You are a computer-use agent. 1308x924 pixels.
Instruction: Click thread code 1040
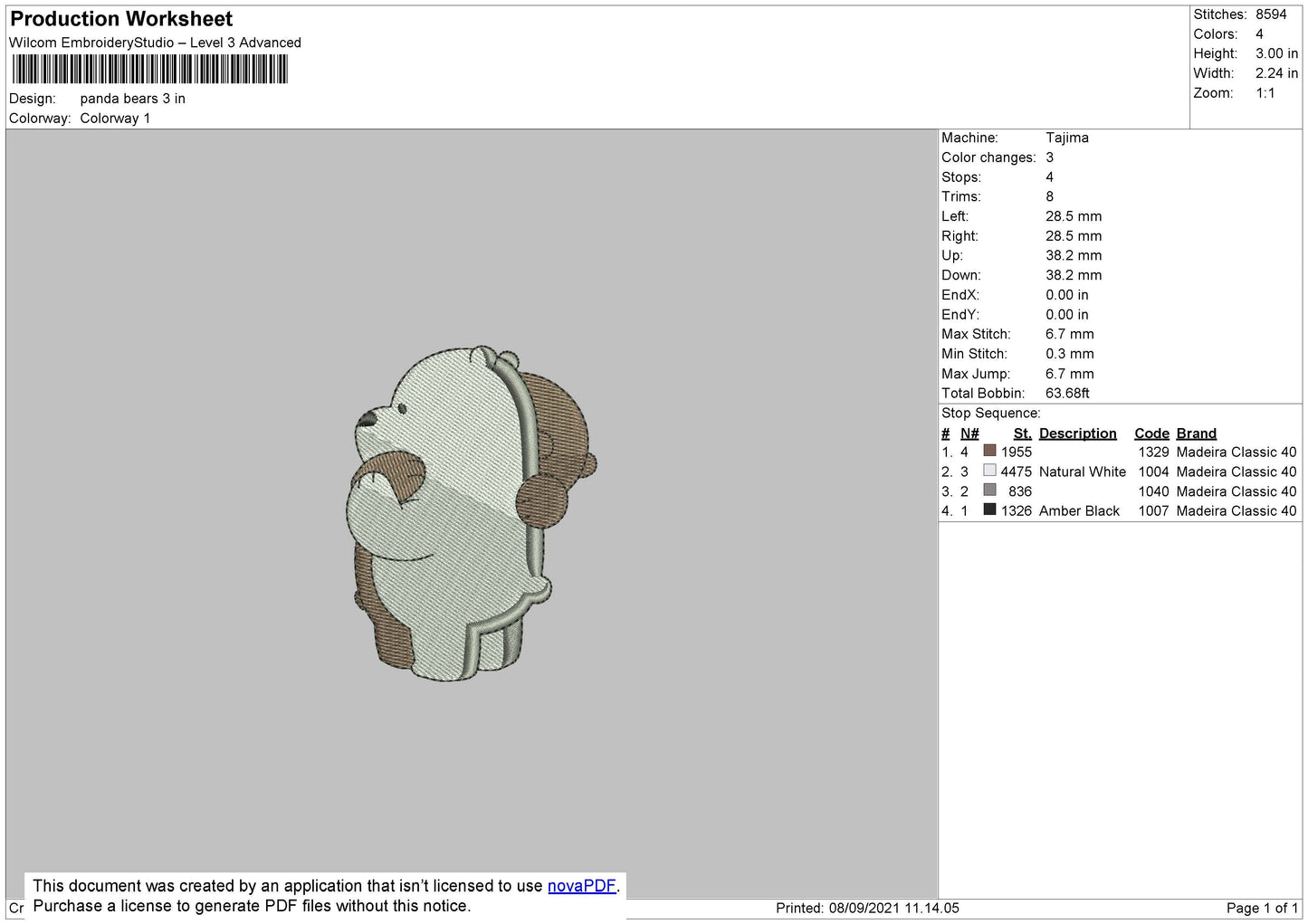coord(1153,491)
